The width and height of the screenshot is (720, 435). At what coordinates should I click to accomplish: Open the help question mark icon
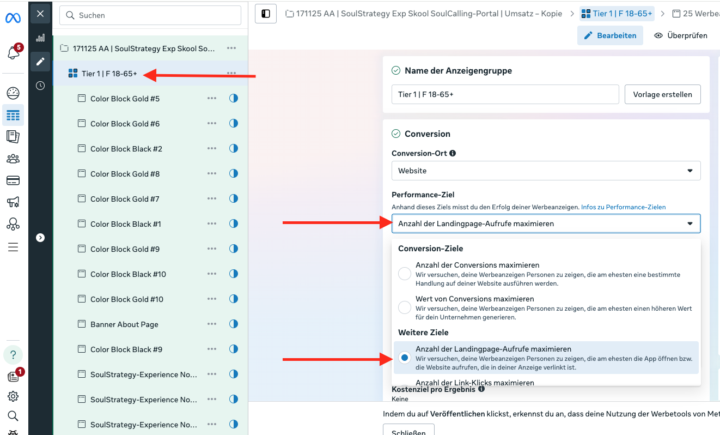[13, 355]
